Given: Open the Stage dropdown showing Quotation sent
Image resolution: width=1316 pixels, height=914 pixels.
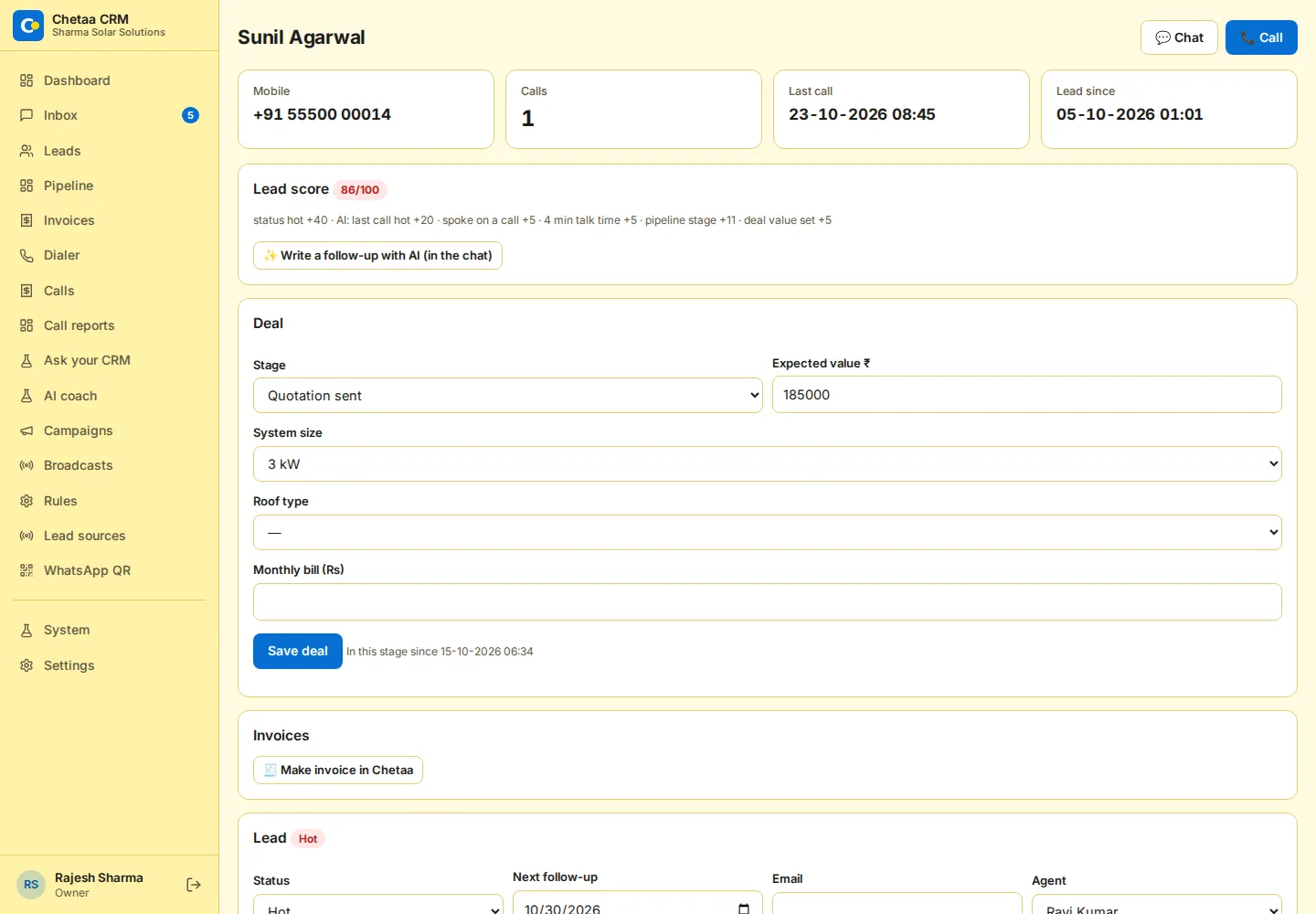Looking at the screenshot, I should 508,396.
